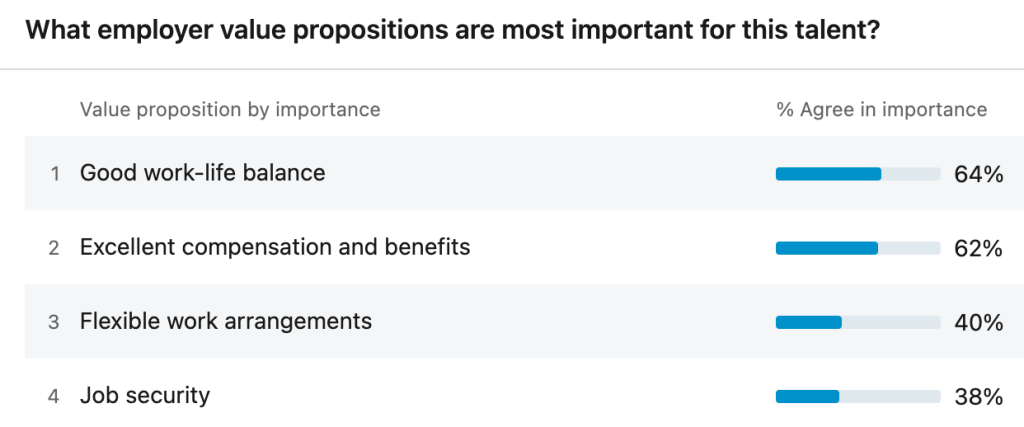Click rank number 4 in the list
1024x427 pixels.
click(54, 396)
